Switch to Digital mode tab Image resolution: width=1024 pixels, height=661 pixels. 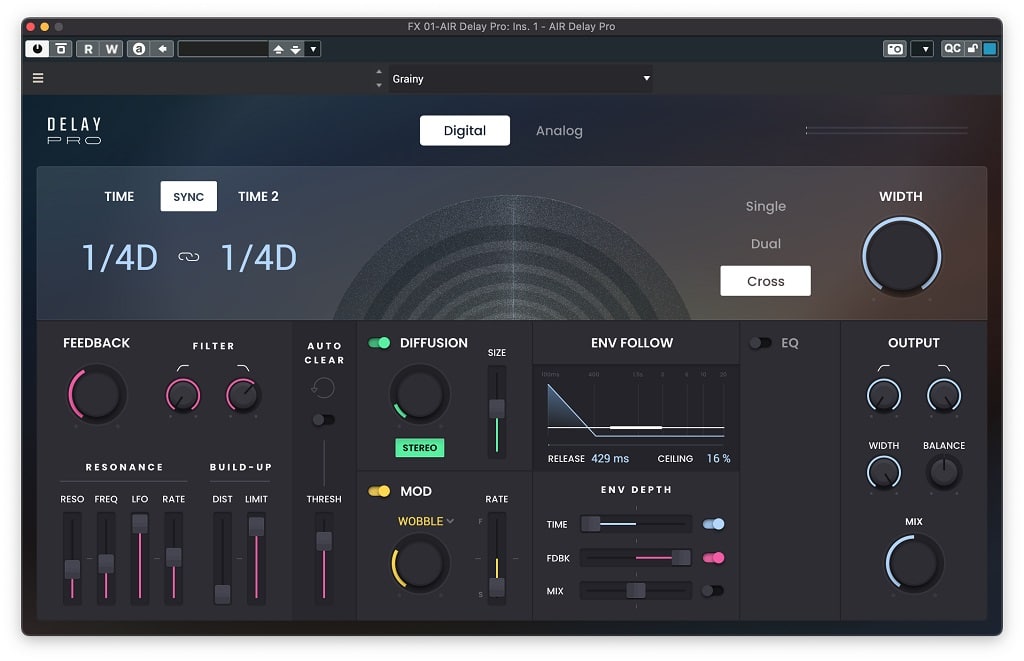pos(465,131)
